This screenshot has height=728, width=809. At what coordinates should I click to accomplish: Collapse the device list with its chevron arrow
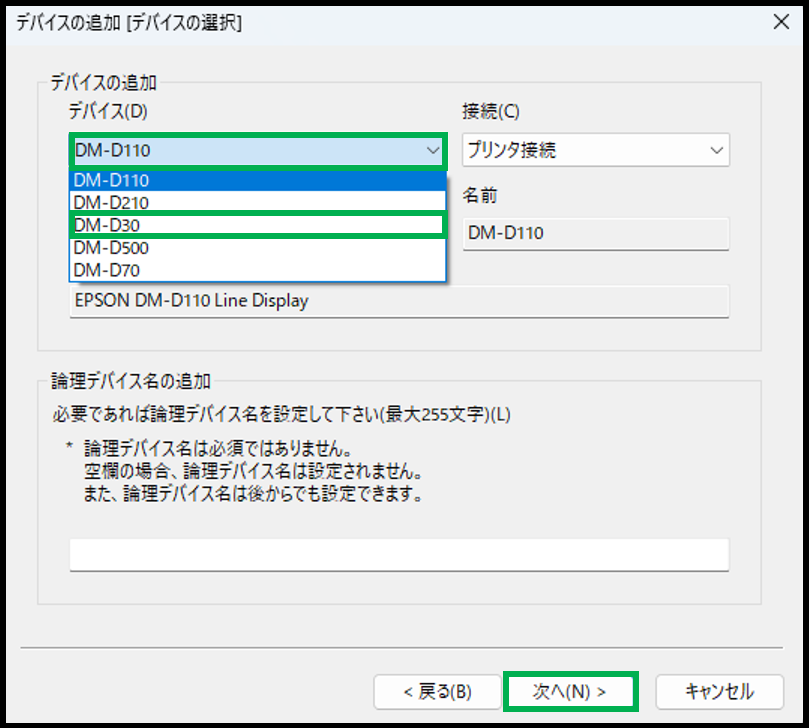(432, 151)
